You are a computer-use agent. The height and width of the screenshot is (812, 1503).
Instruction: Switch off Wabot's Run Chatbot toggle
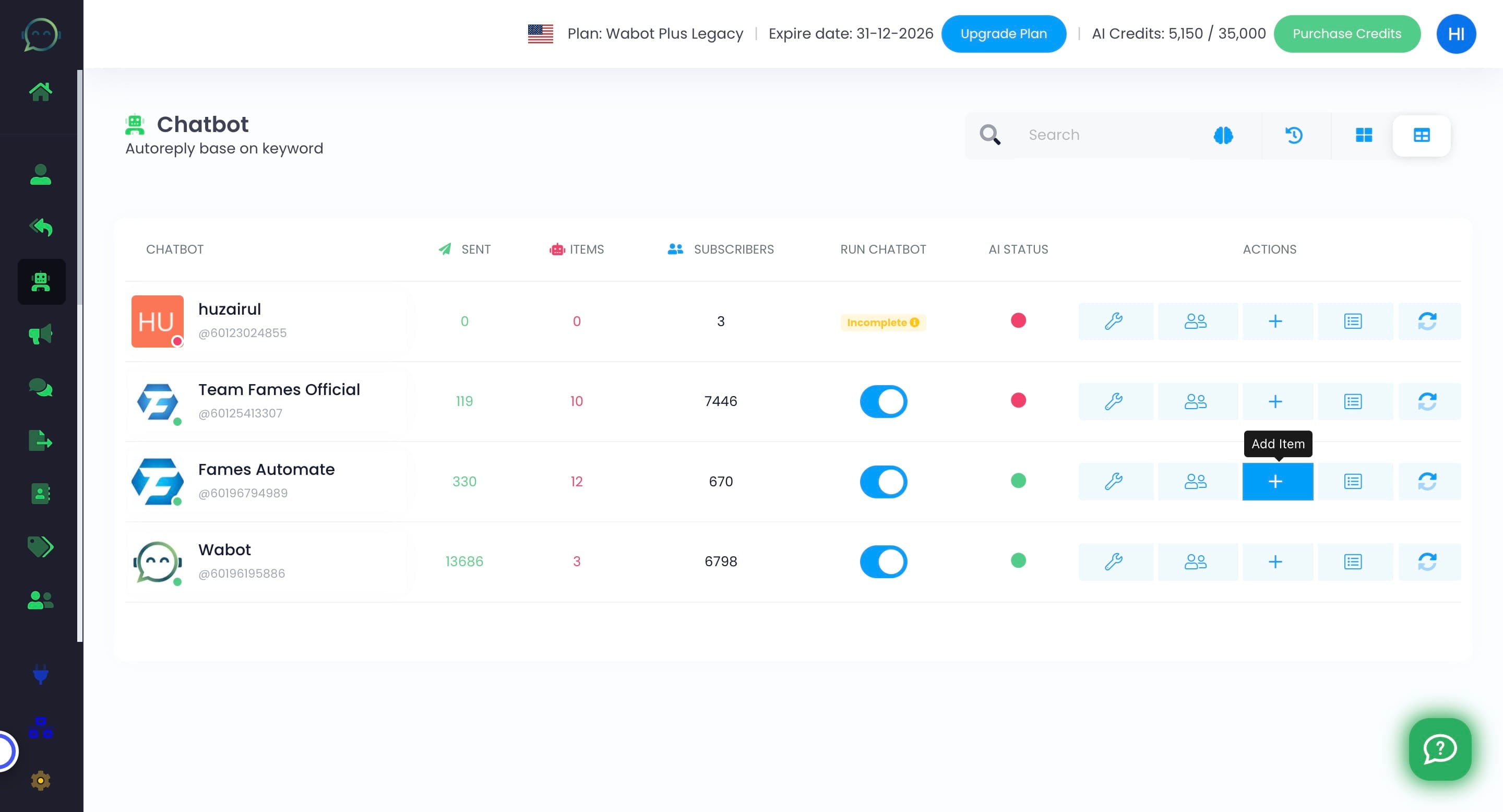coord(883,562)
